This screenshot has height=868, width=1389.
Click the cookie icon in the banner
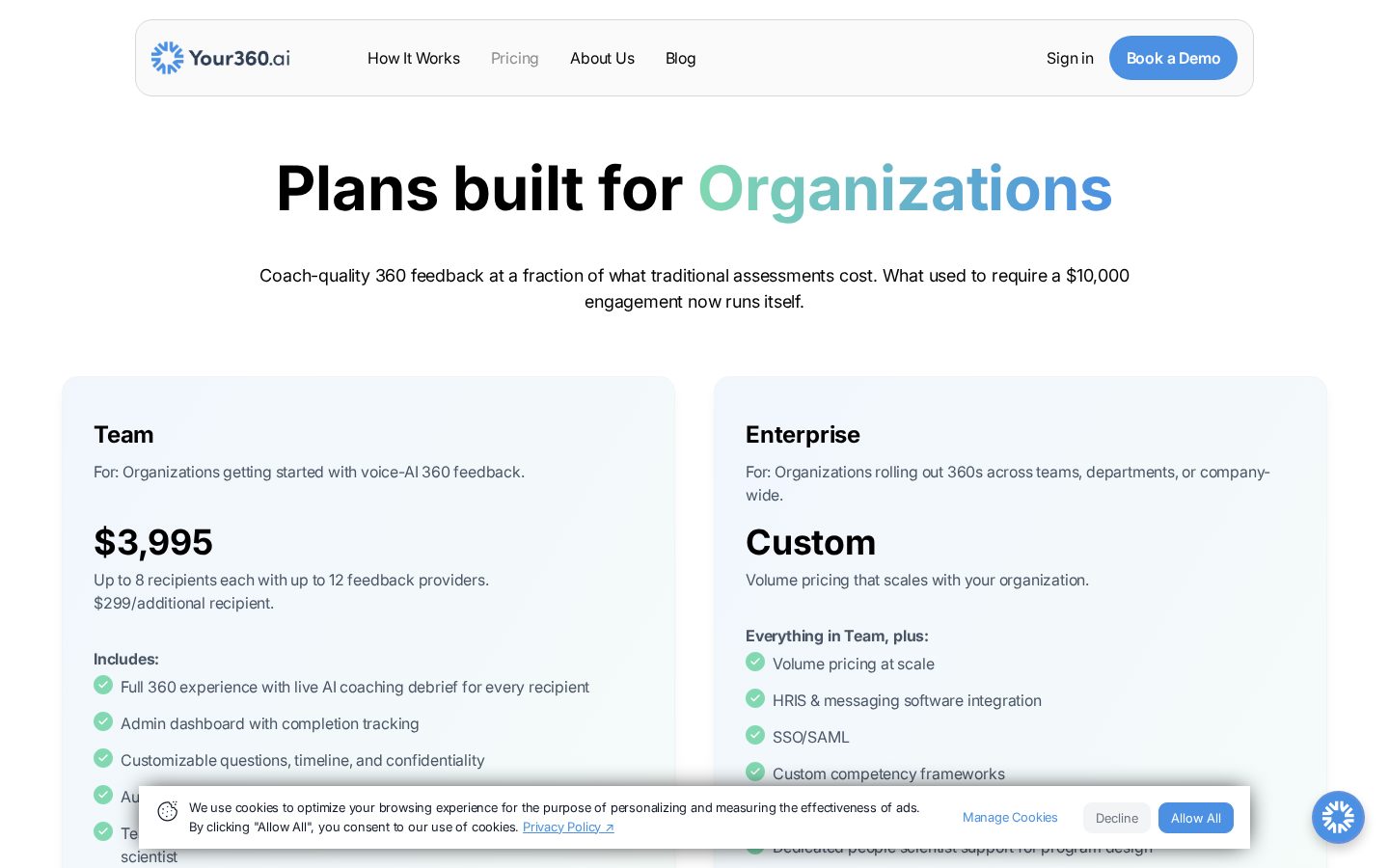[x=168, y=811]
